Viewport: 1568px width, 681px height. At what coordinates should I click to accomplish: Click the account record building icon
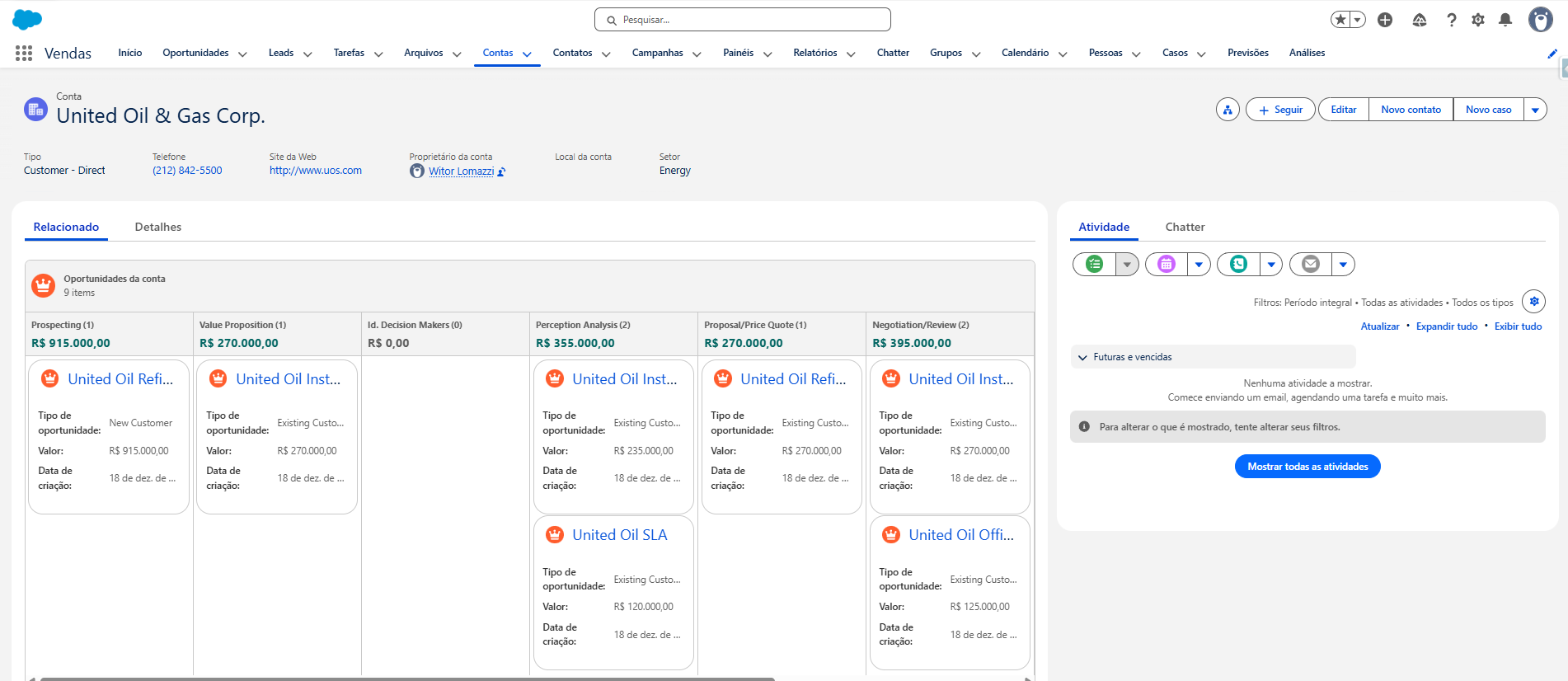pyautogui.click(x=35, y=109)
